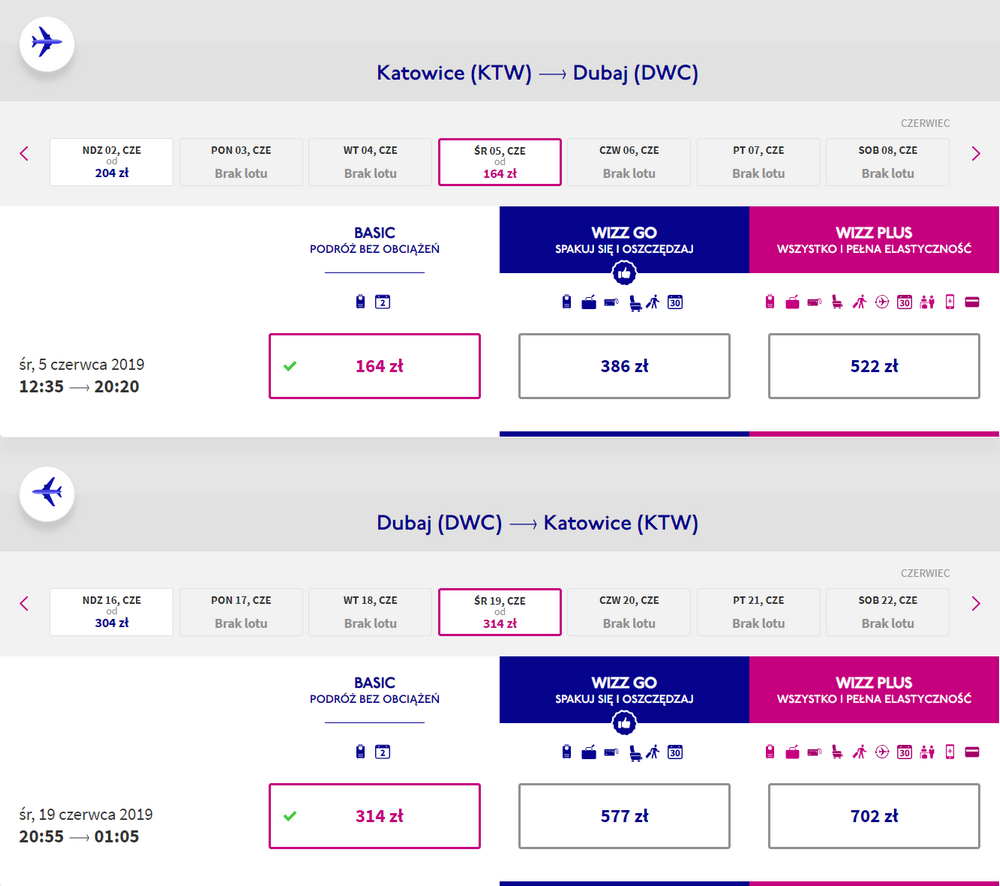
Task: Select the 164 zł BASIC fare option
Action: pos(374,366)
